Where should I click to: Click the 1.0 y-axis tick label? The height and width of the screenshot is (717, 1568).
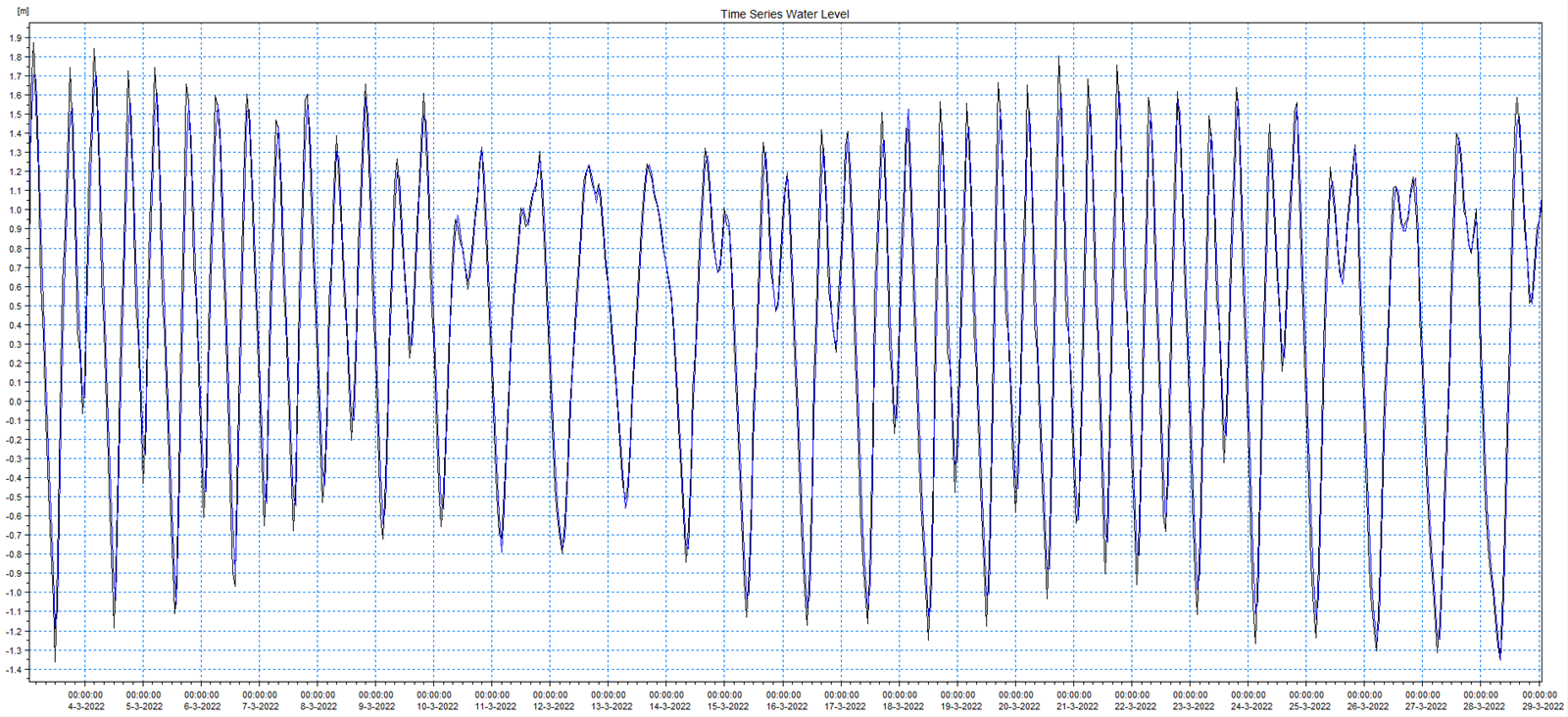coord(16,211)
